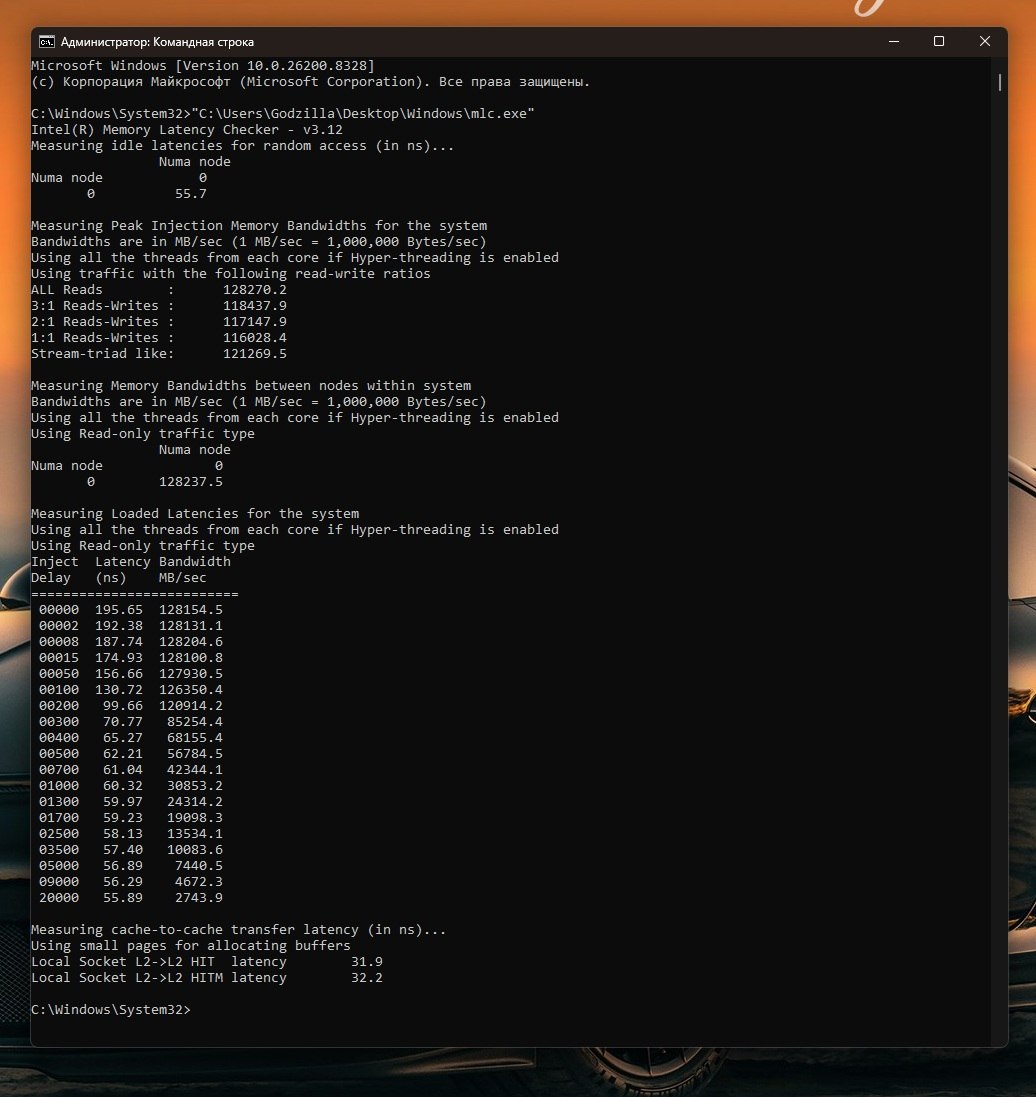
Task: Click the 1:1 Reads-Writes value 116028.4
Action: coord(255,338)
